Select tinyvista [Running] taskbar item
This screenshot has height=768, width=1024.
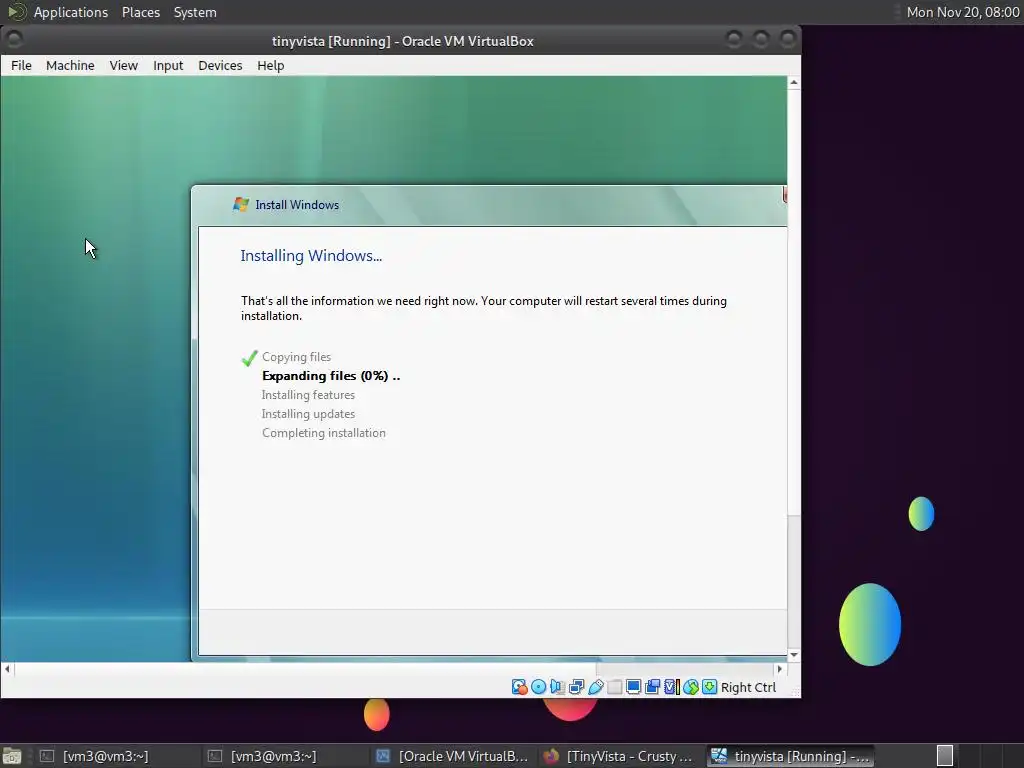click(792, 756)
